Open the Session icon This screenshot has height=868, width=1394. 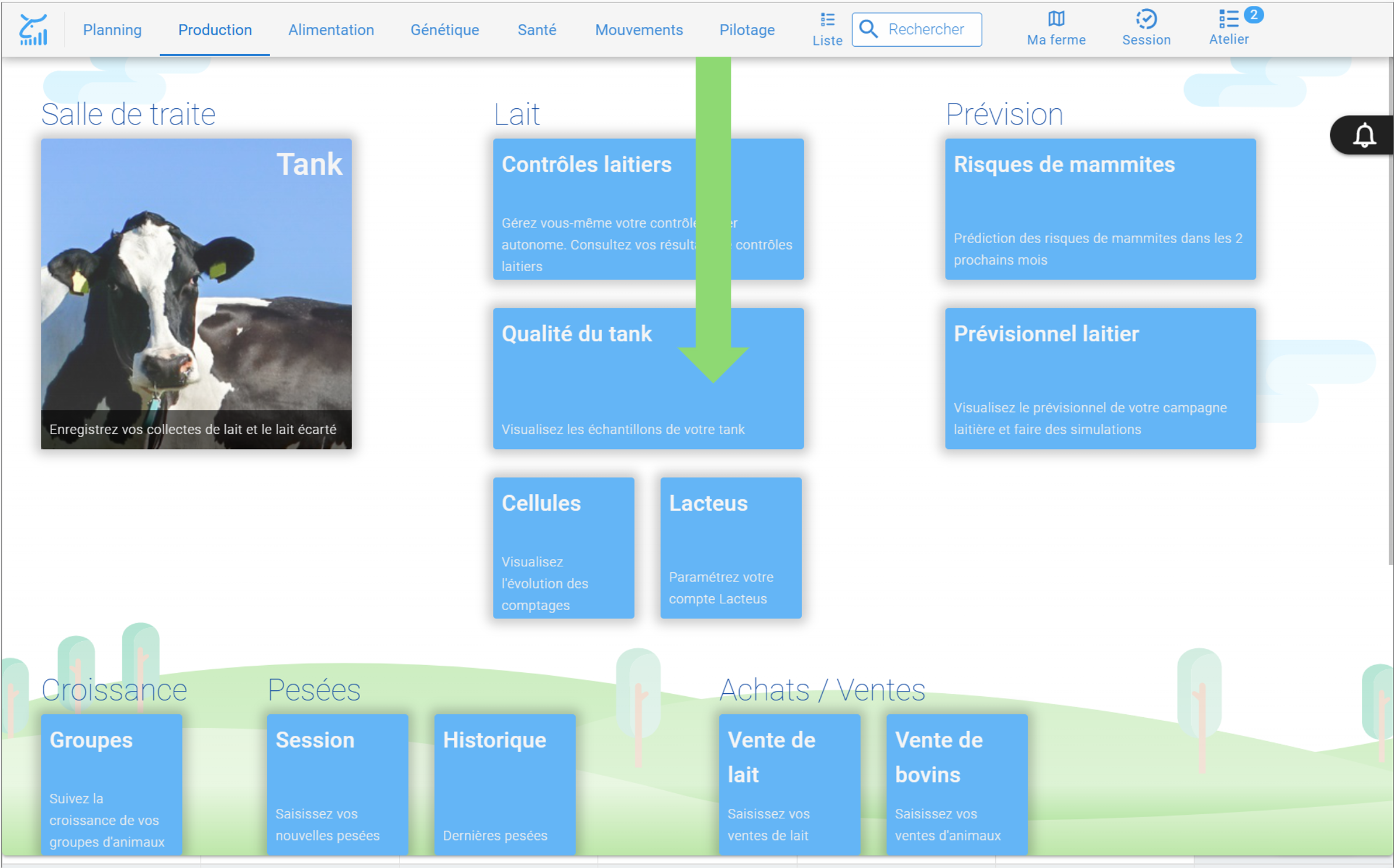pos(1146,29)
